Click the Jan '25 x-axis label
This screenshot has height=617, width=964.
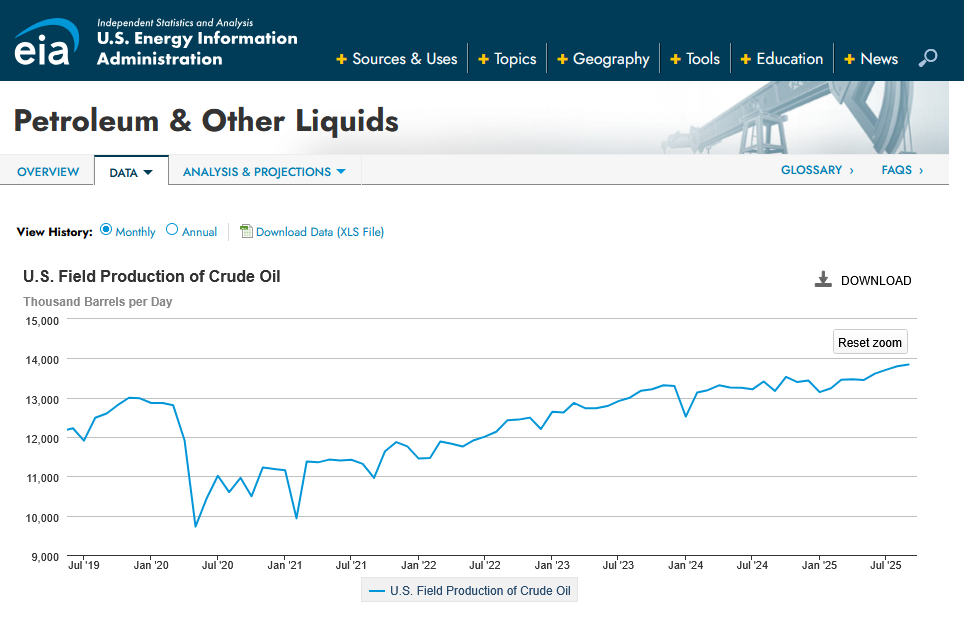pyautogui.click(x=819, y=565)
